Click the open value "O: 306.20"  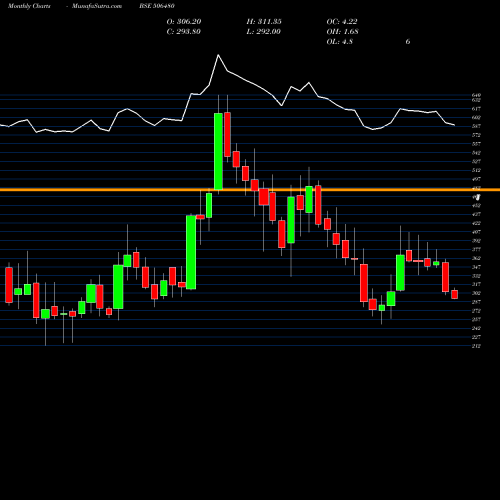[x=184, y=22]
